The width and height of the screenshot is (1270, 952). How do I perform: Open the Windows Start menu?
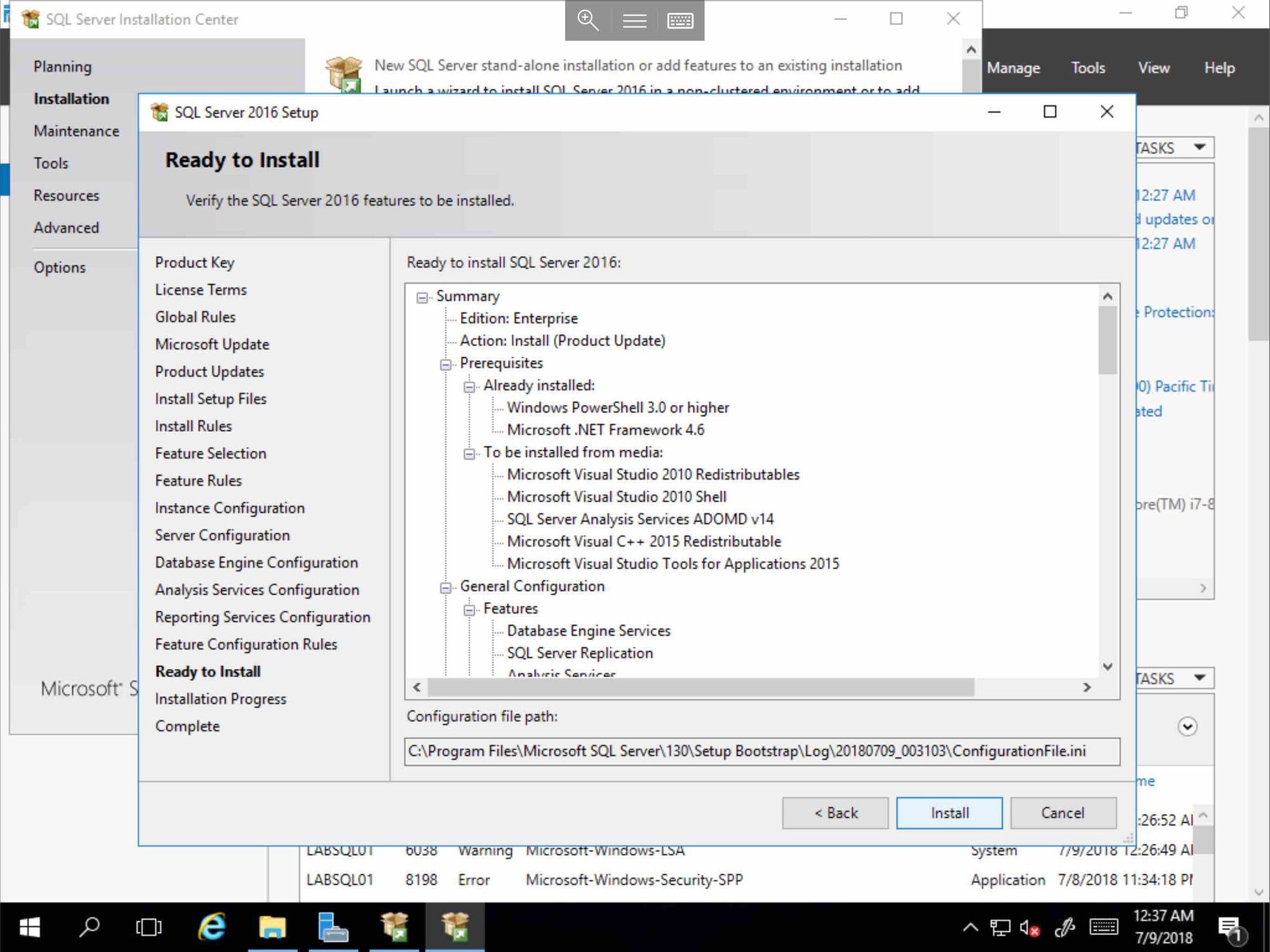[x=29, y=927]
